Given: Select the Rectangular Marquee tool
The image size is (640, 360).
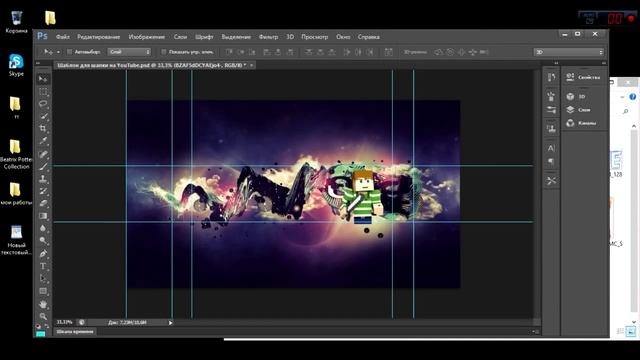Looking at the screenshot, I should pos(43,91).
